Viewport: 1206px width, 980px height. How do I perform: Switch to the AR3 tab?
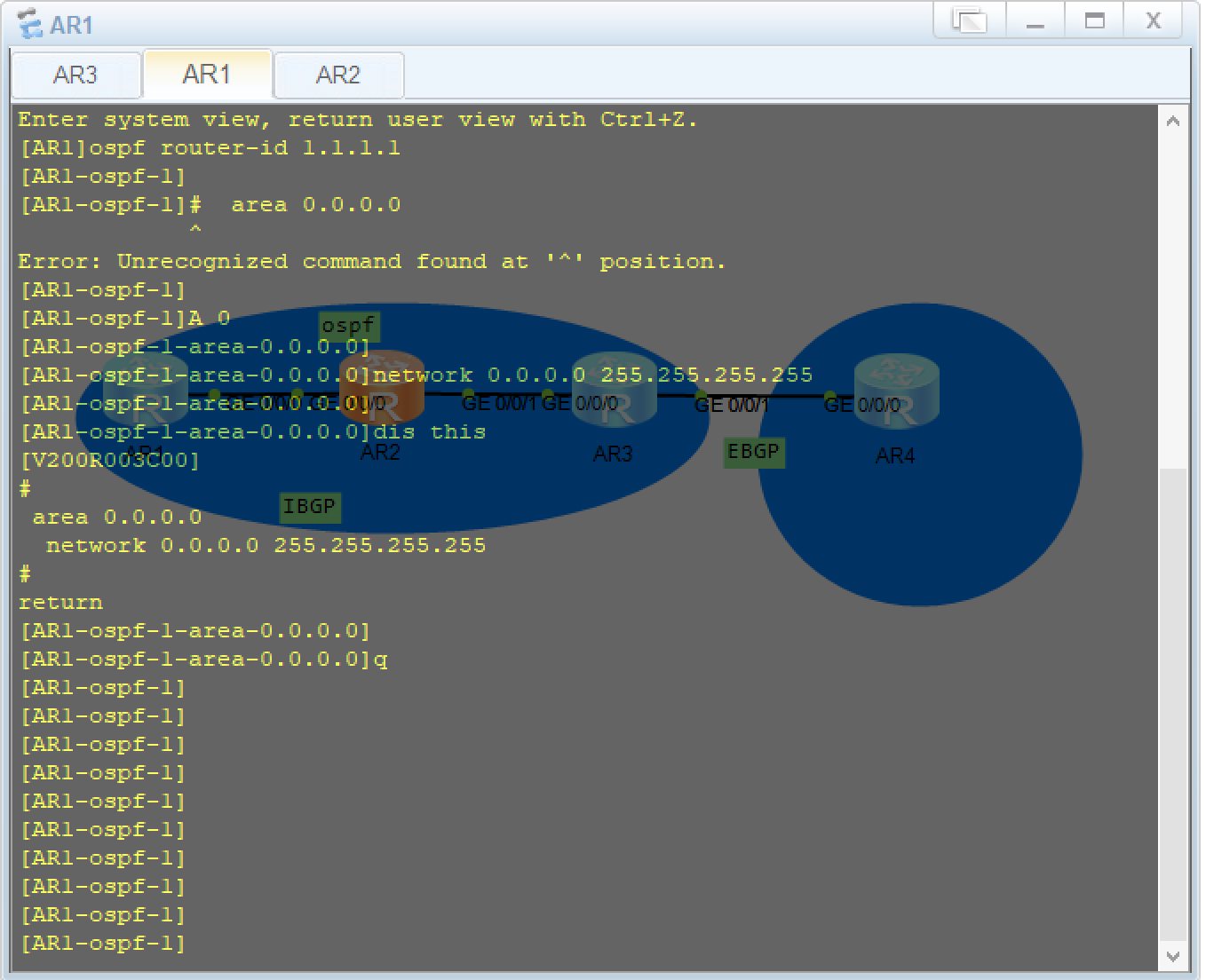[x=75, y=75]
